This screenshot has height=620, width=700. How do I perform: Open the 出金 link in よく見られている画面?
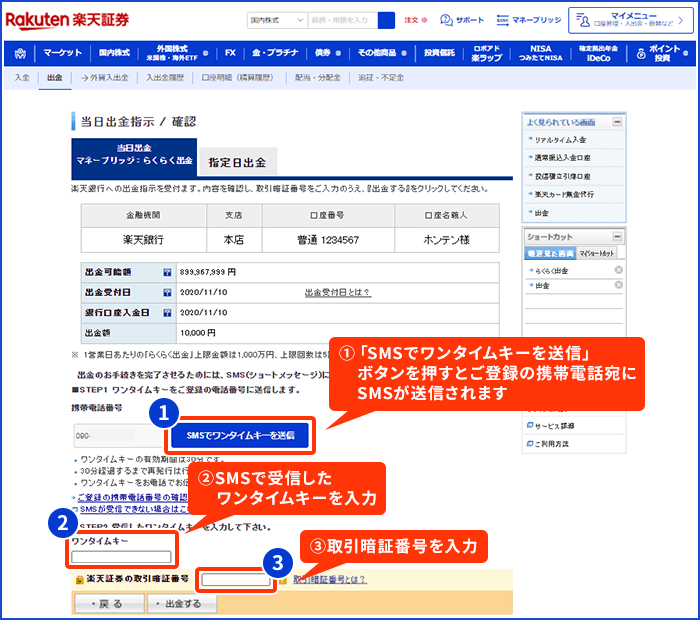[542, 213]
